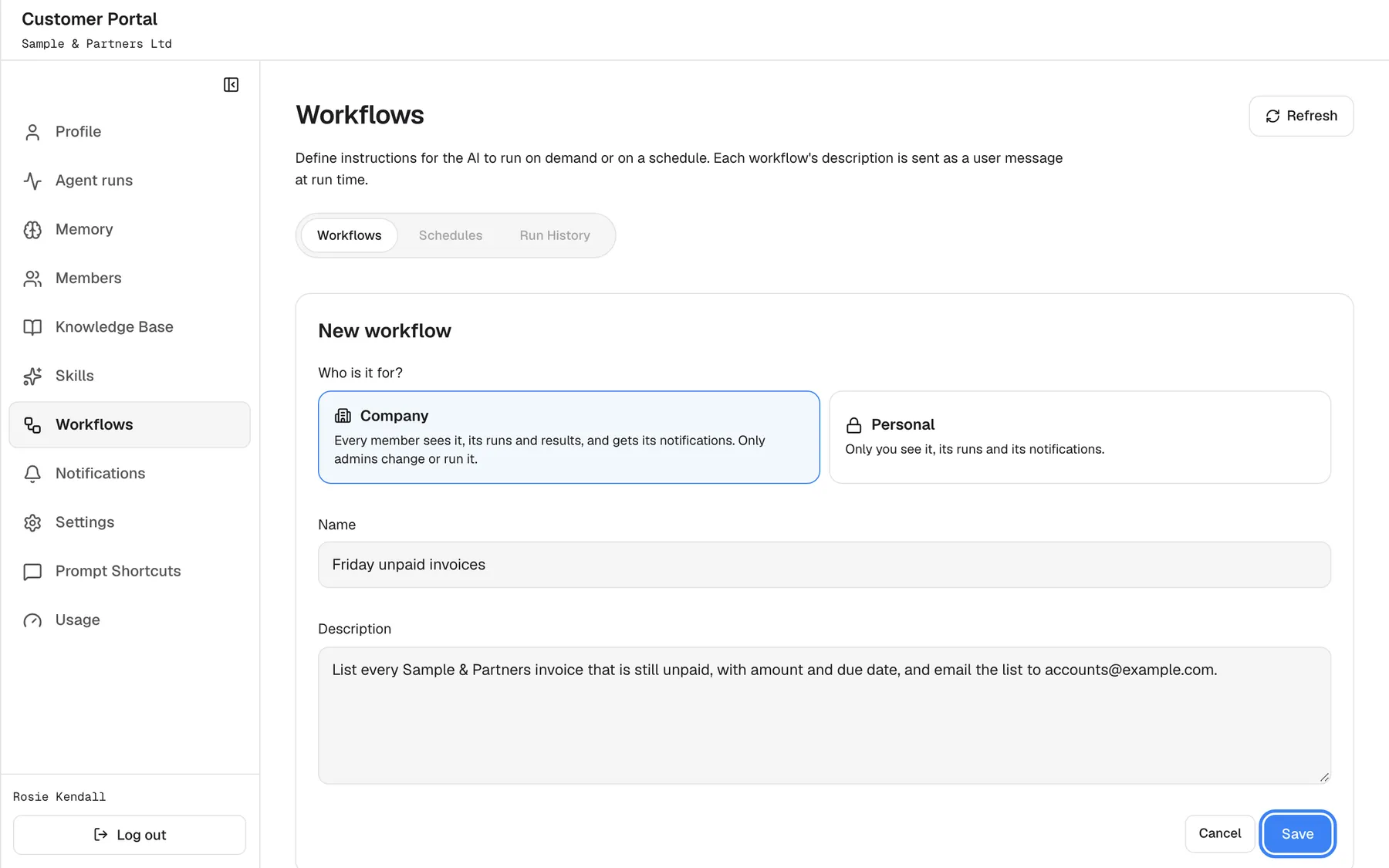The height and width of the screenshot is (868, 1389).
Task: Save the new workflow
Action: coord(1297,833)
